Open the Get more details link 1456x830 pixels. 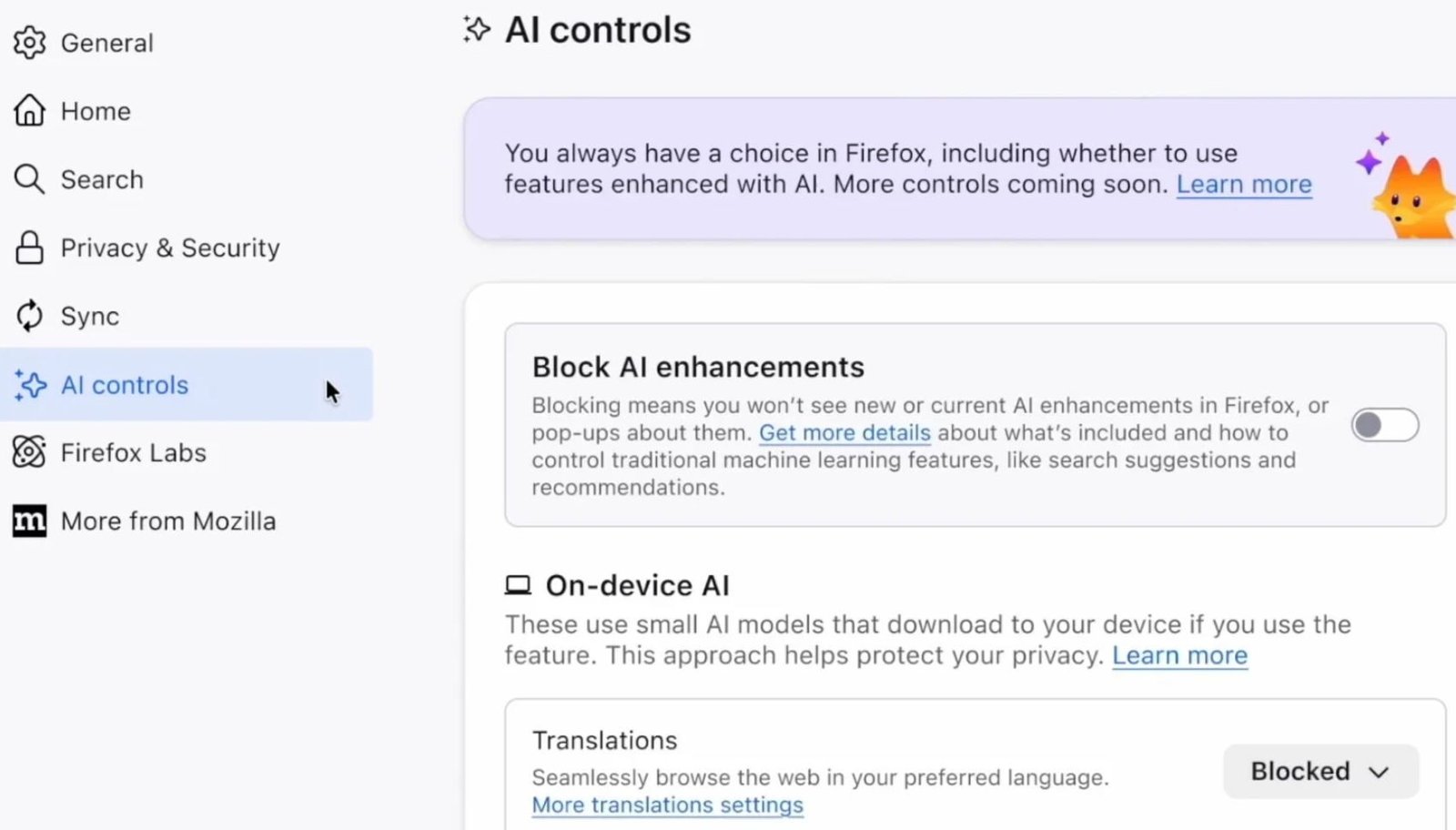click(x=844, y=433)
